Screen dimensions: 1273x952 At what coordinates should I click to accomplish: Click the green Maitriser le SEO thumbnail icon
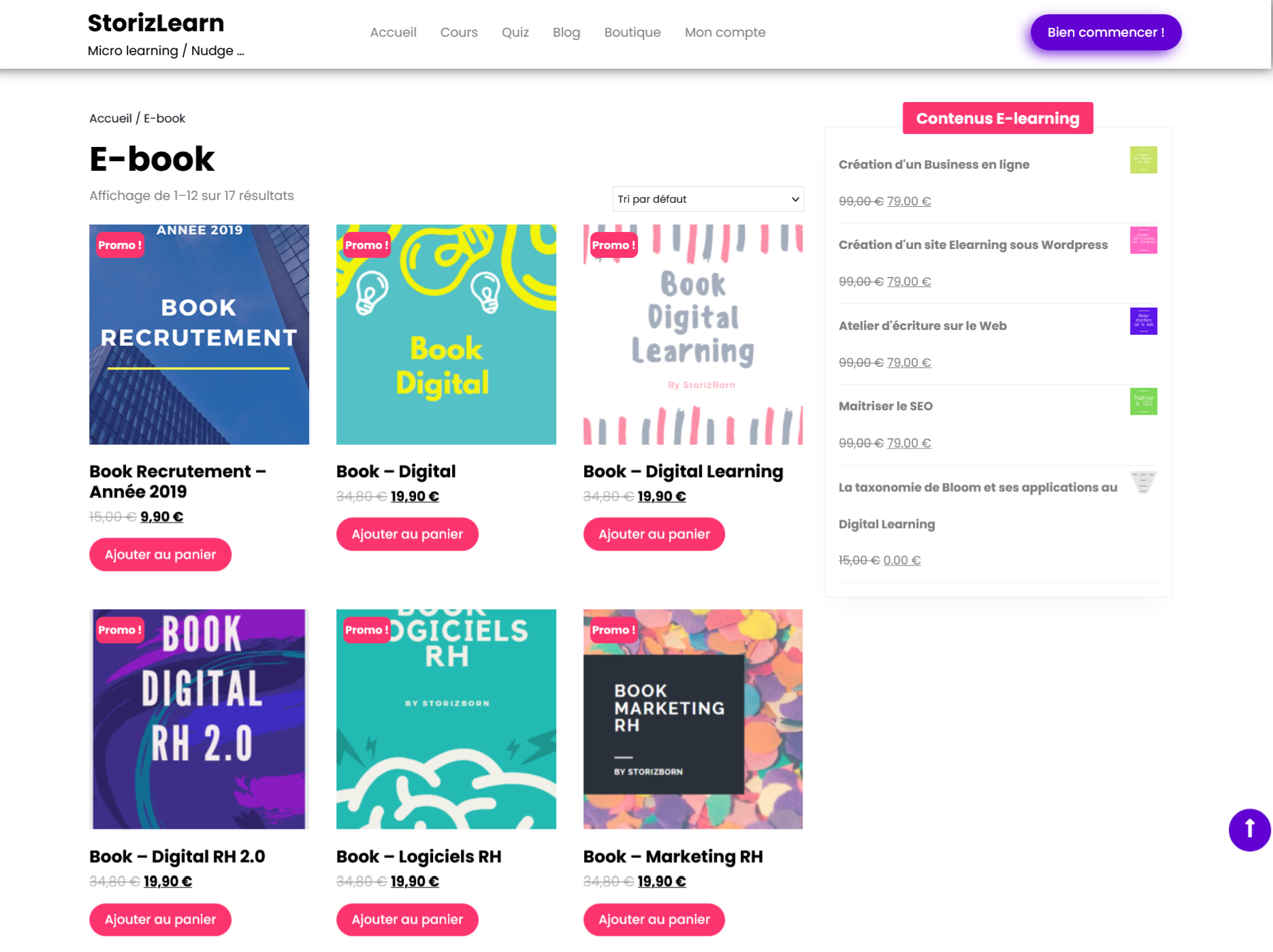[x=1143, y=401]
